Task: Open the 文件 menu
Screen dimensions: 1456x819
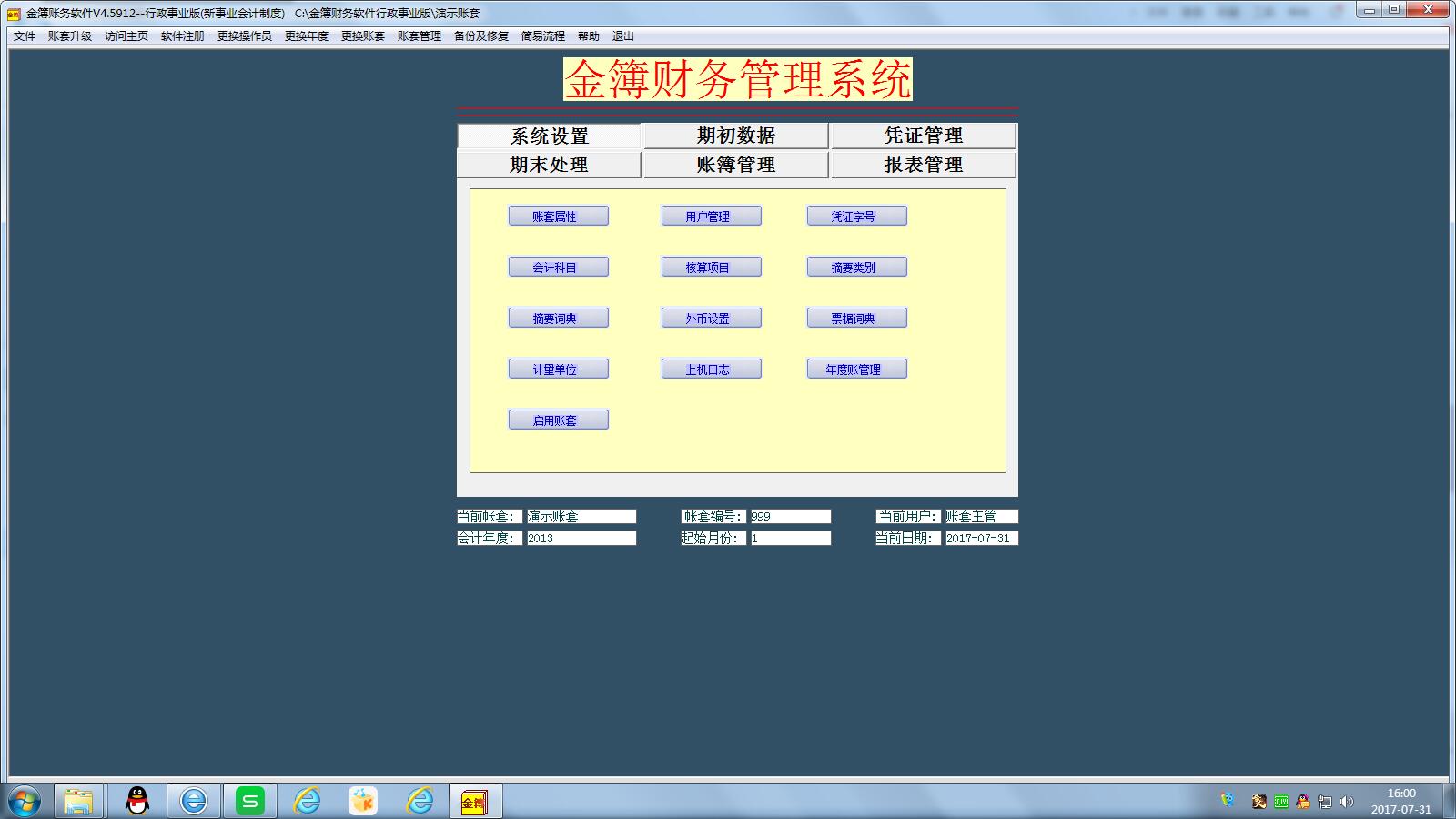Action: [x=25, y=35]
